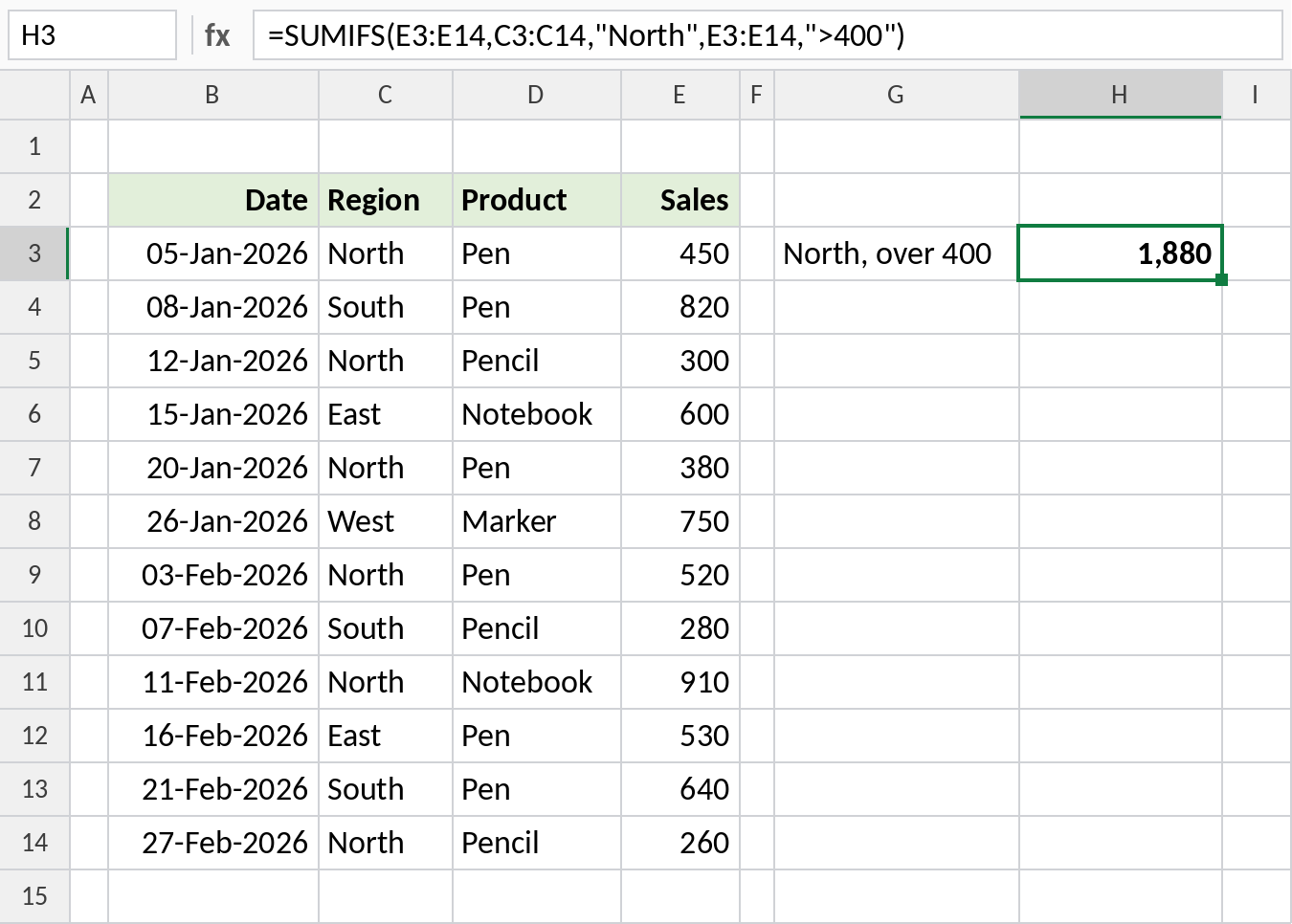The width and height of the screenshot is (1292, 924).
Task: Select sales value 380
Action: [x=680, y=468]
